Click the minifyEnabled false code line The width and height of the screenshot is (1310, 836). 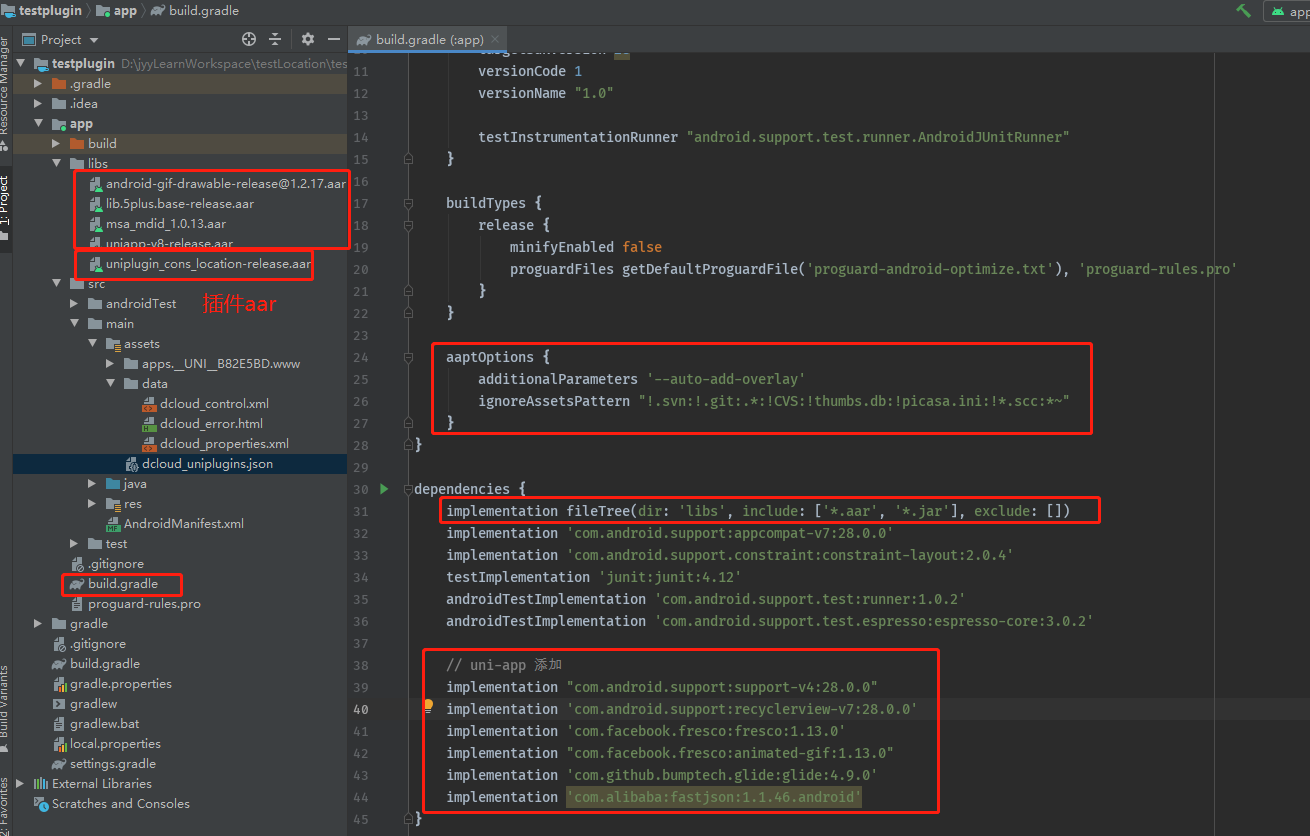click(586, 247)
